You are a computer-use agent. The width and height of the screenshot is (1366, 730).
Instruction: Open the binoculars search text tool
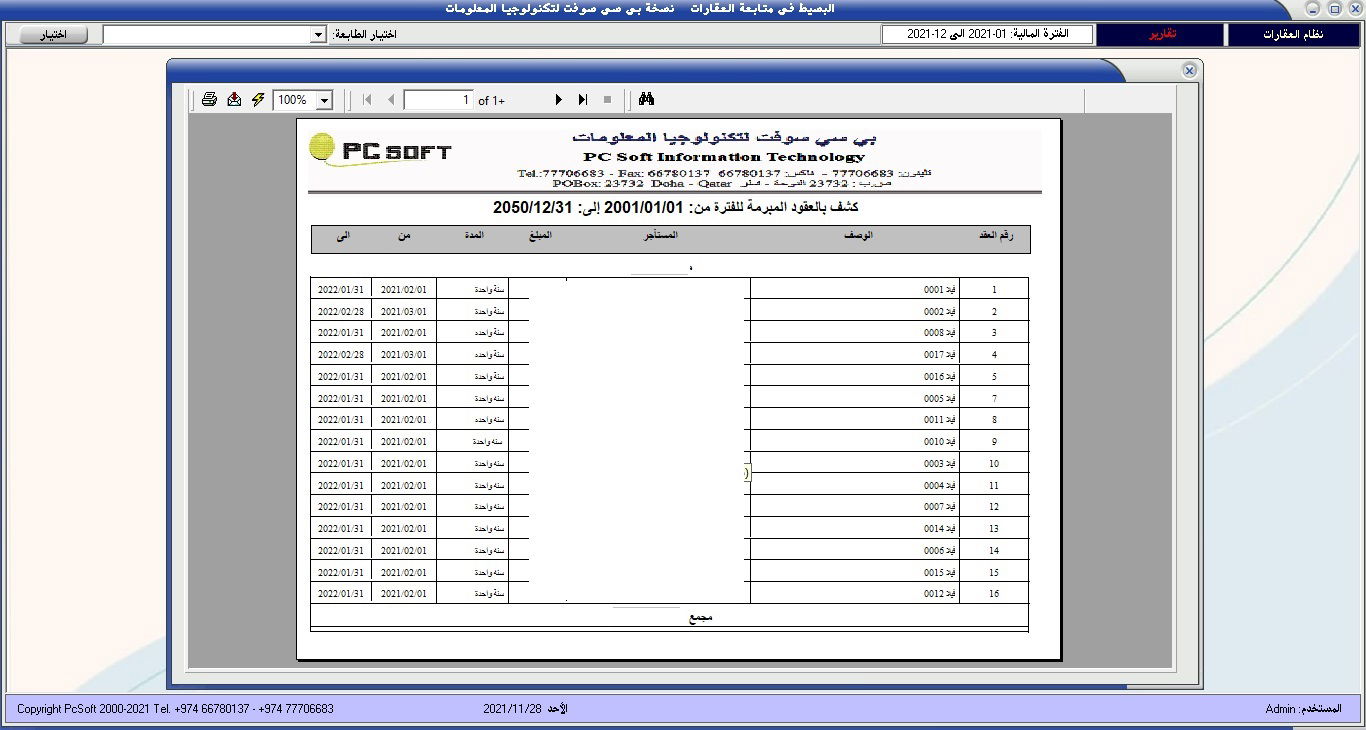point(646,99)
